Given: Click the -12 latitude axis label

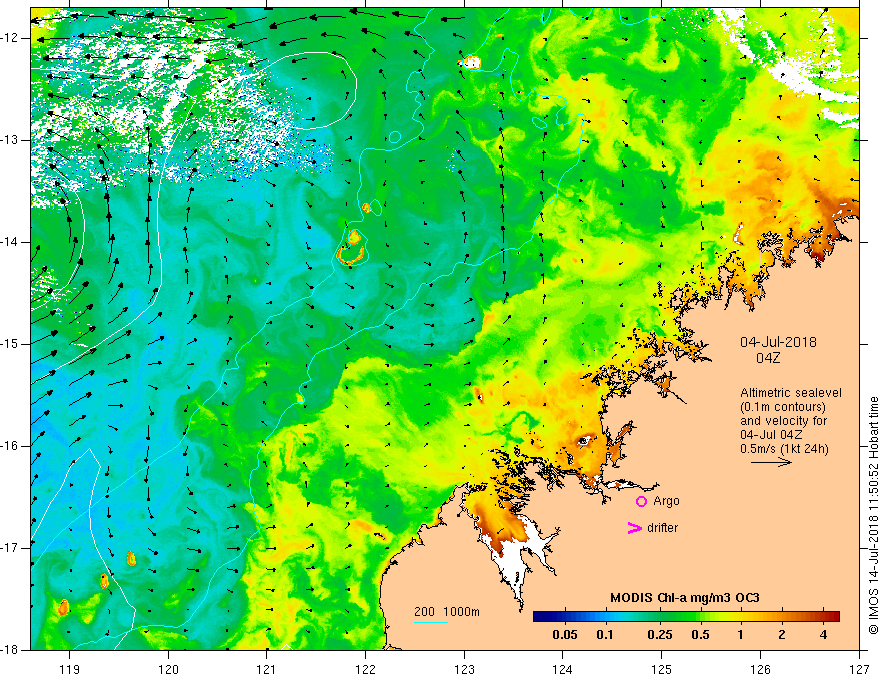Looking at the screenshot, I should (12, 38).
